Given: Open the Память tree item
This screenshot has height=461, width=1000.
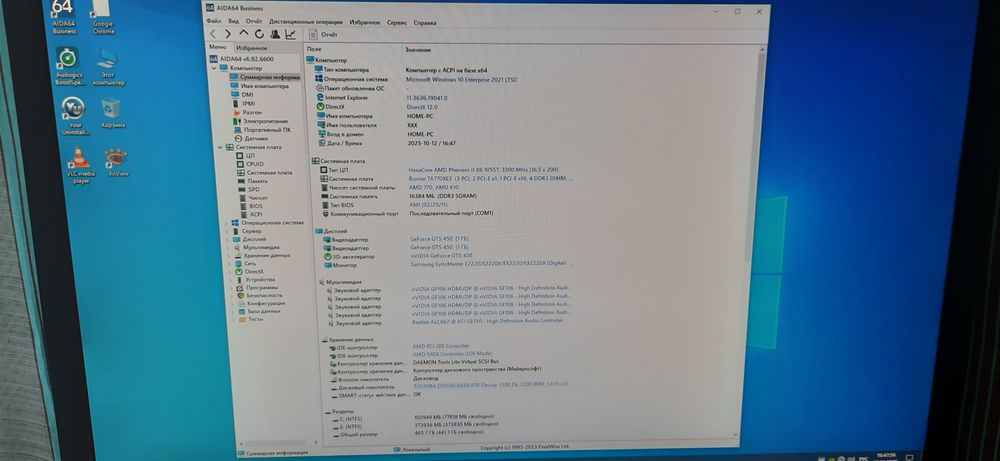Looking at the screenshot, I should click(253, 181).
